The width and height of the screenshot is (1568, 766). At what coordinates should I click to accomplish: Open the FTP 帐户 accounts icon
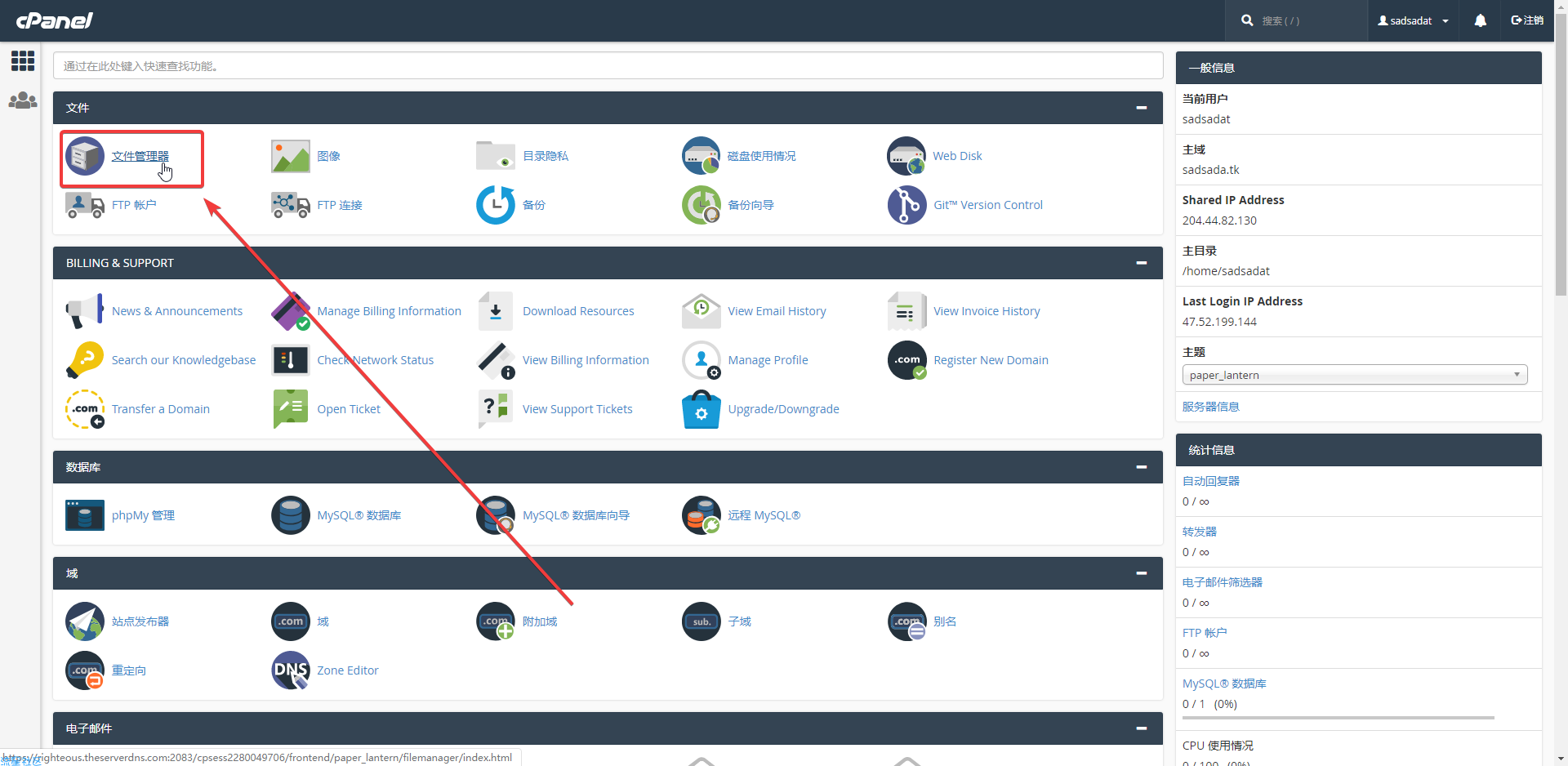(85, 205)
